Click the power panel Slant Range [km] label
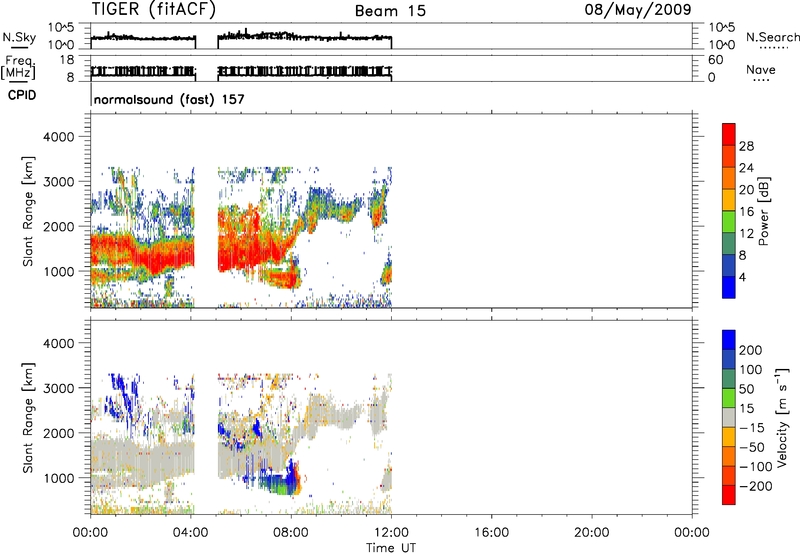The width and height of the screenshot is (800, 554). click(x=28, y=212)
